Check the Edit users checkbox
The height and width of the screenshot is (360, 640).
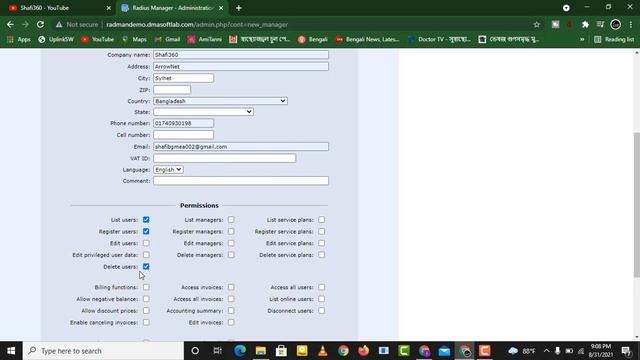146,243
